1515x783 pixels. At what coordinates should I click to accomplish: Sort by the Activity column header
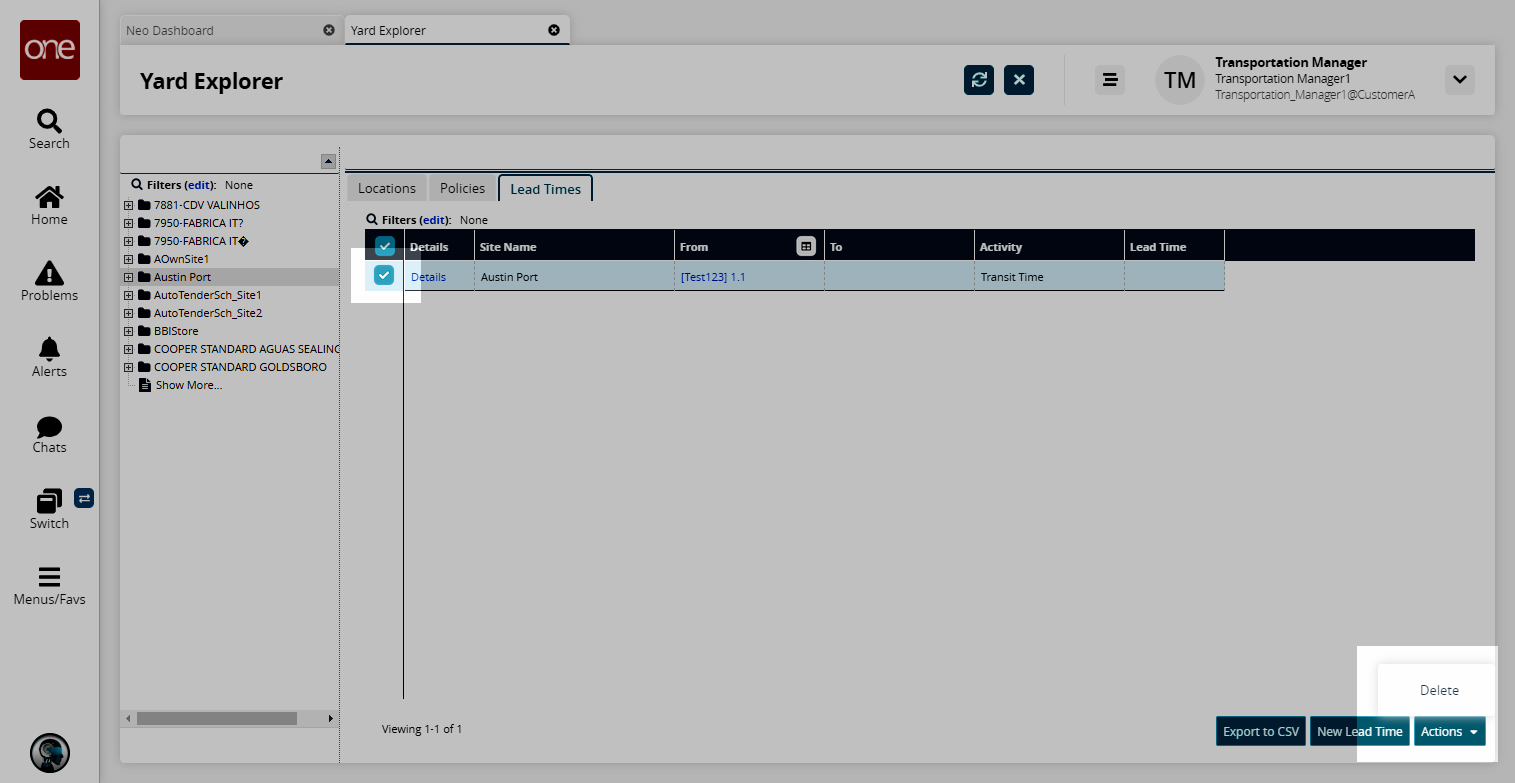pos(1049,246)
